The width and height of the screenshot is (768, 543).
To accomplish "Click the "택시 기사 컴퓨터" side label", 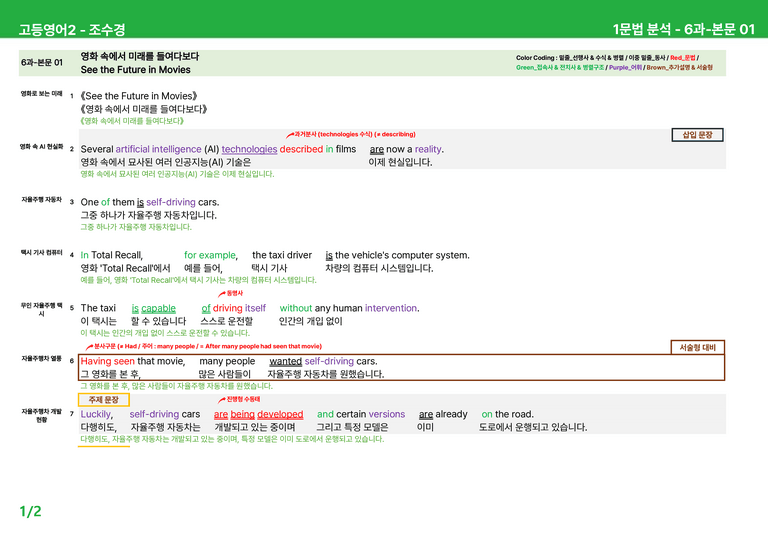I will (x=41, y=252).
